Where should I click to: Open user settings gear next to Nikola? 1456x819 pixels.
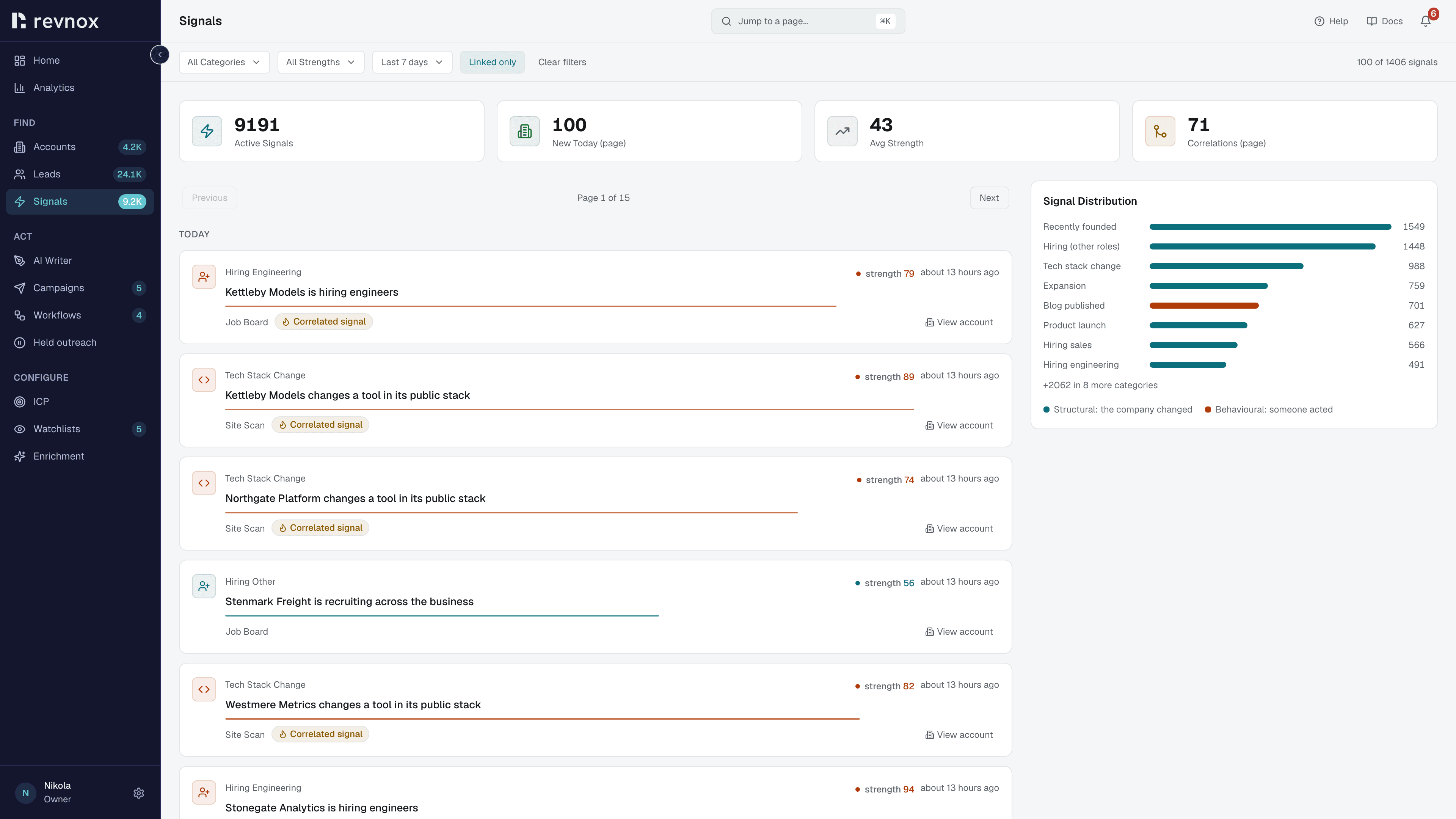pos(138,793)
